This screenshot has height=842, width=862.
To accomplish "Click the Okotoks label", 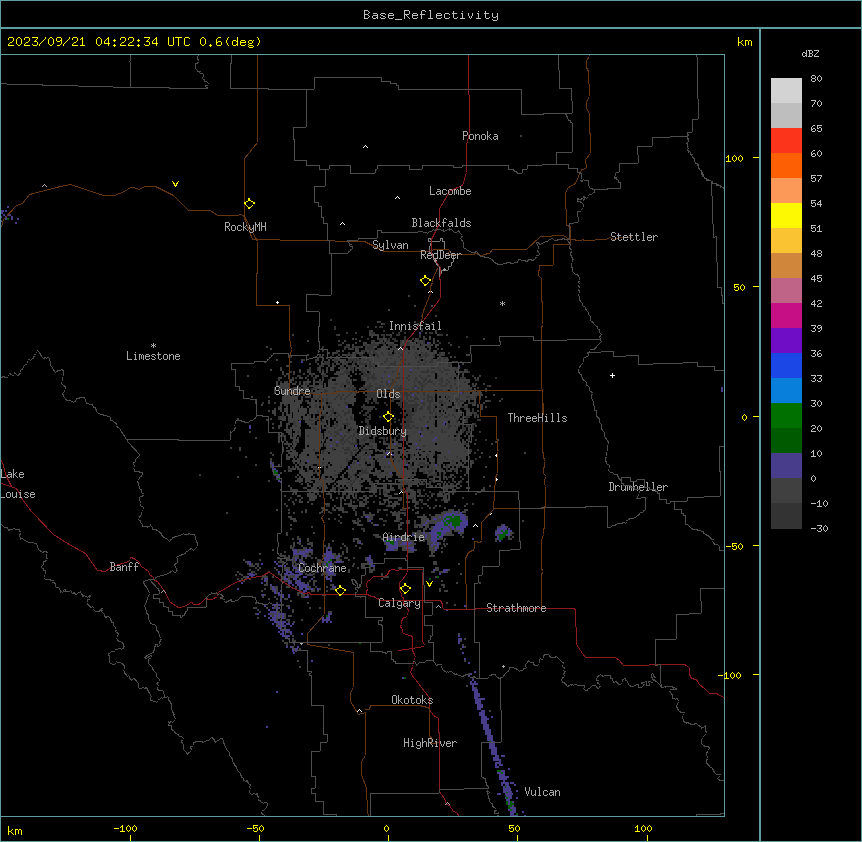I will (412, 700).
